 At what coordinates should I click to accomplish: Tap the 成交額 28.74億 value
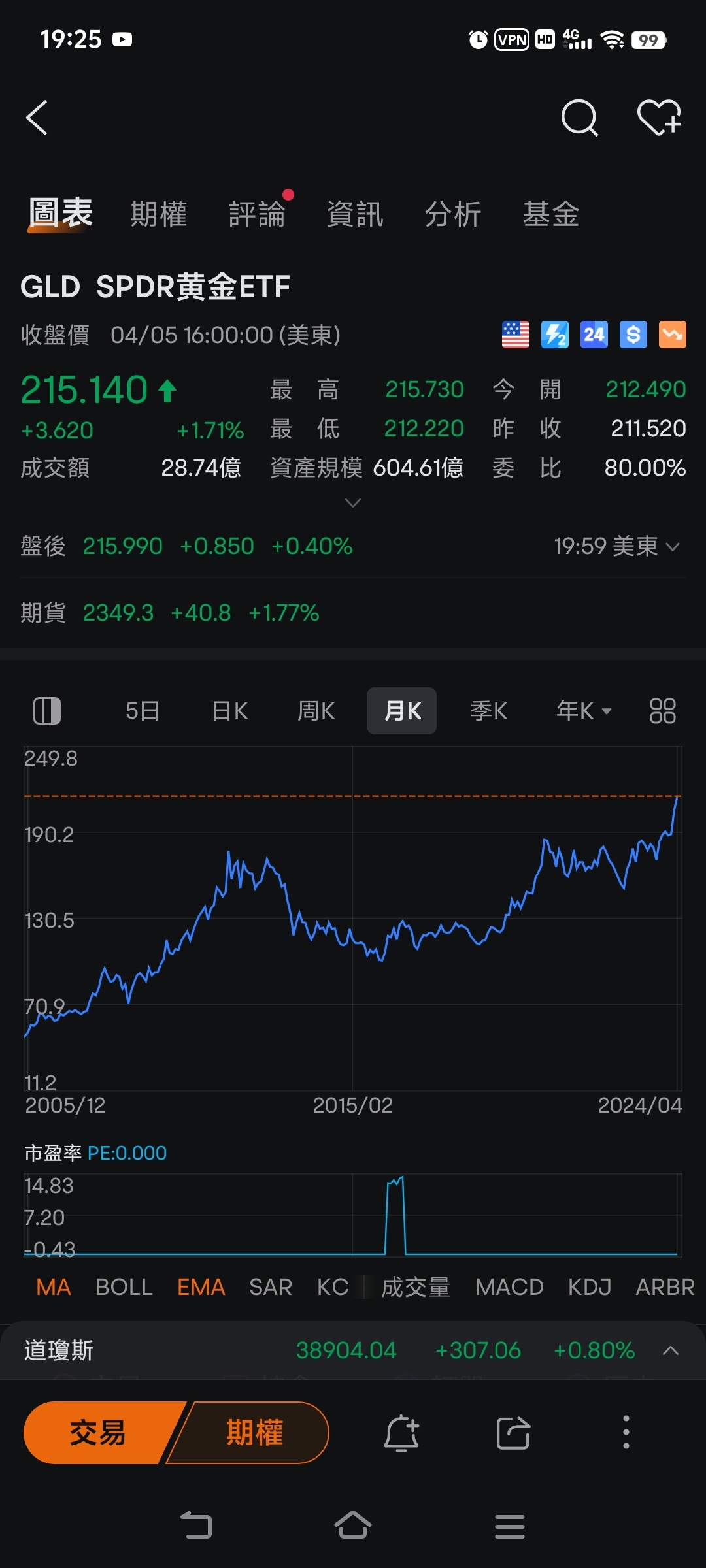pyautogui.click(x=201, y=468)
